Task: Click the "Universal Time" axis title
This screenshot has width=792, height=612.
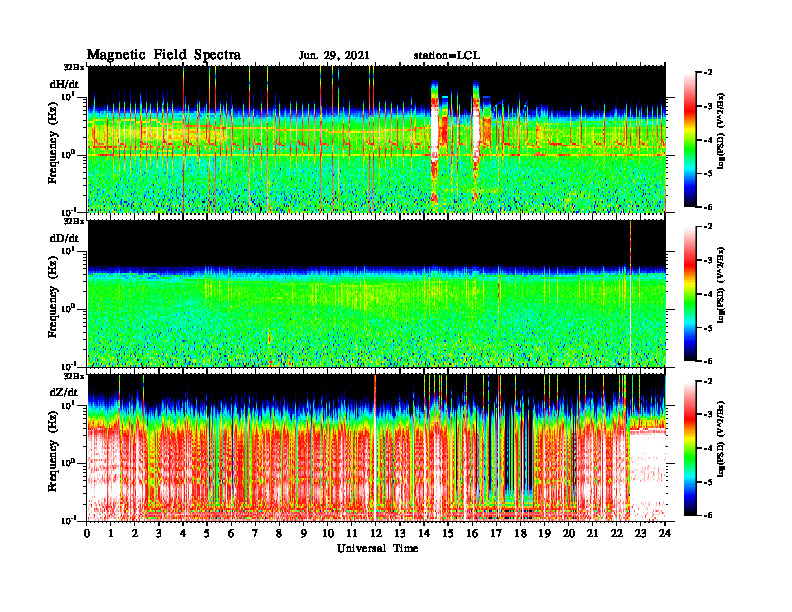Action: coord(377,548)
